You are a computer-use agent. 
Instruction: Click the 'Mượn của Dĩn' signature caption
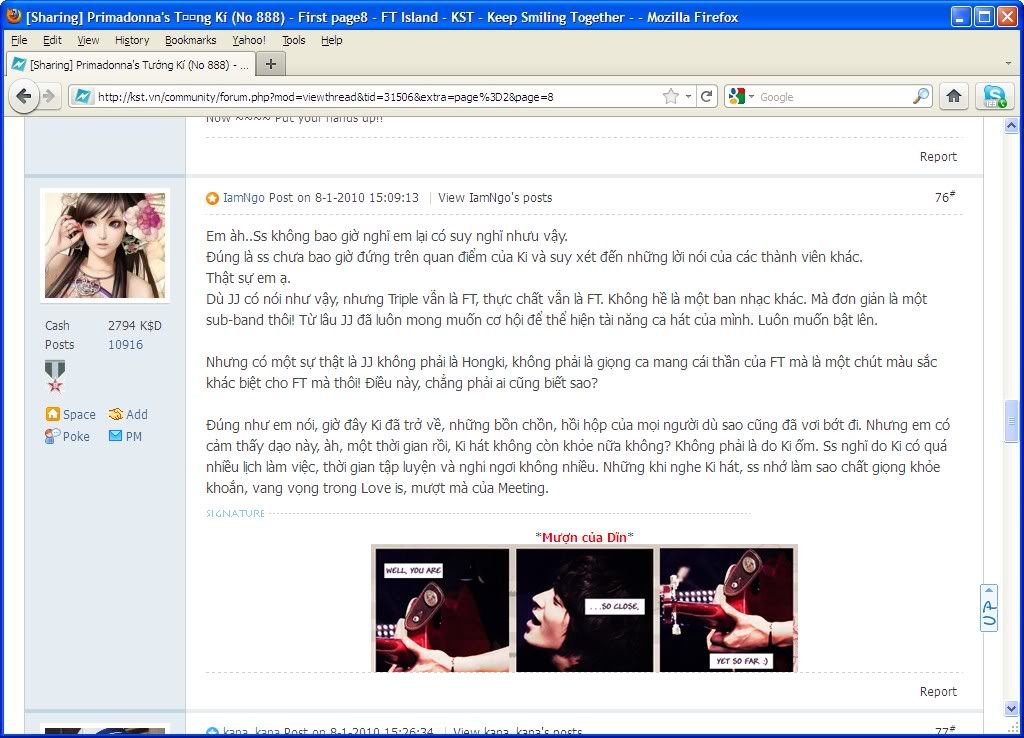coord(584,537)
